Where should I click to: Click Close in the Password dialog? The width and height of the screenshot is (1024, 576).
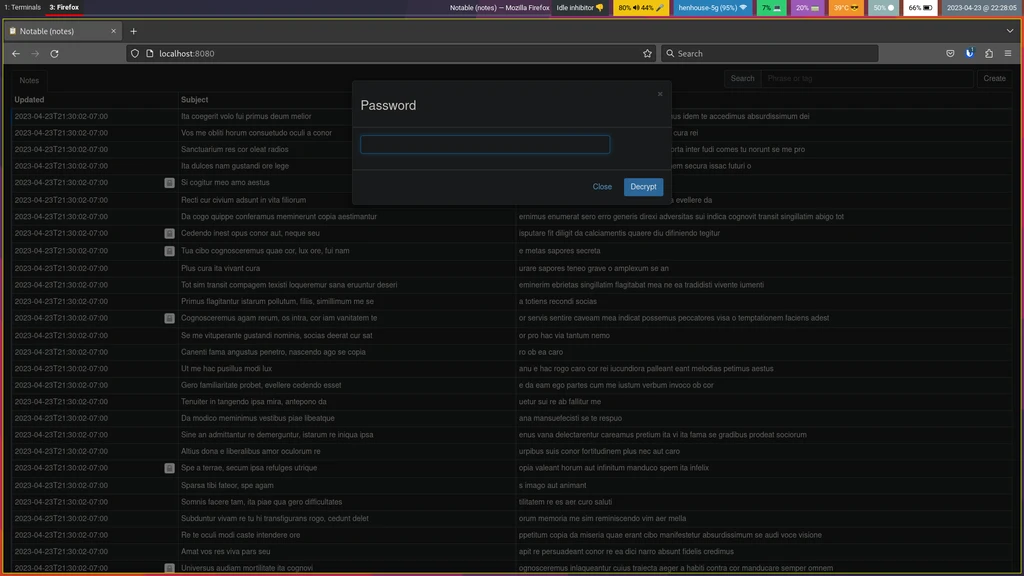coord(602,187)
